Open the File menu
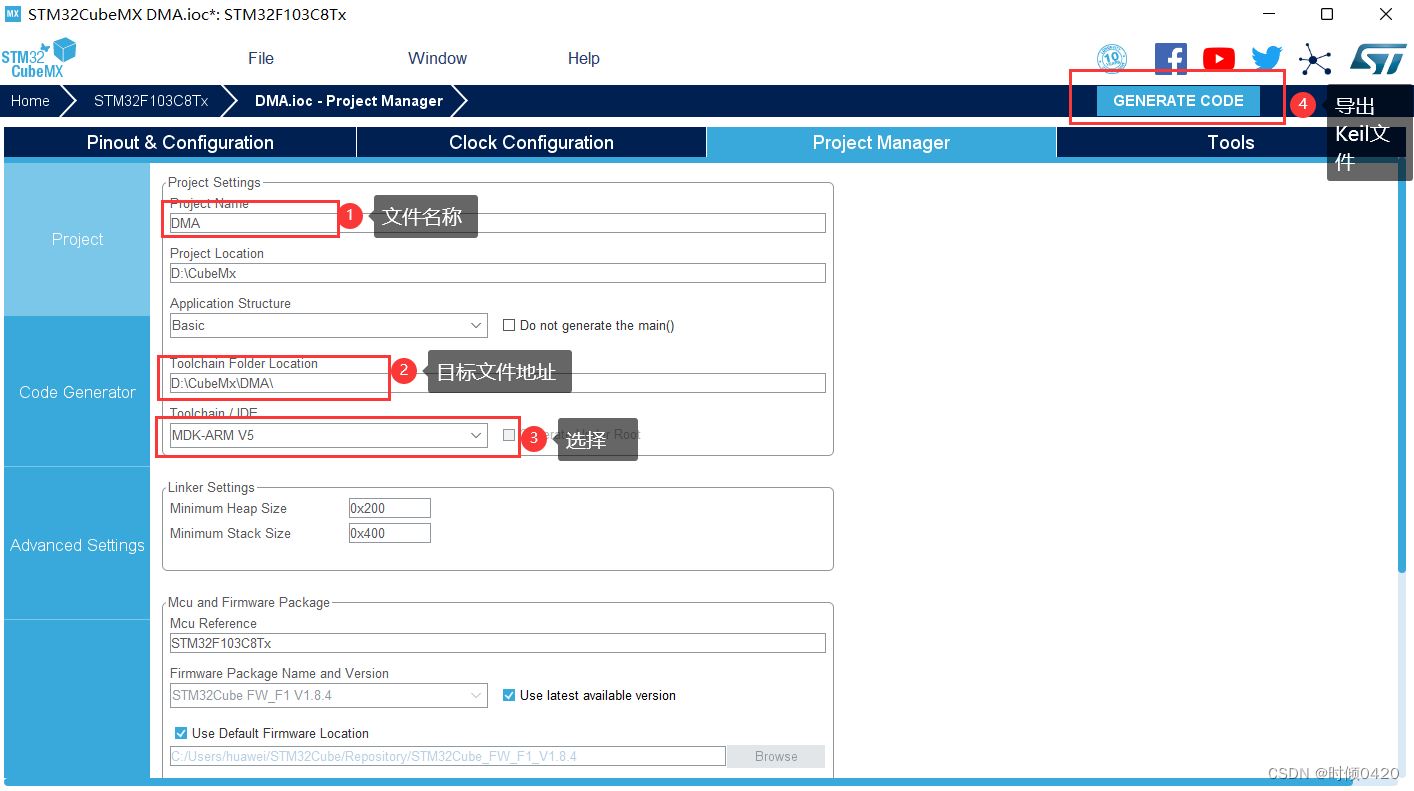Viewport: 1414px width, 791px height. coord(261,58)
